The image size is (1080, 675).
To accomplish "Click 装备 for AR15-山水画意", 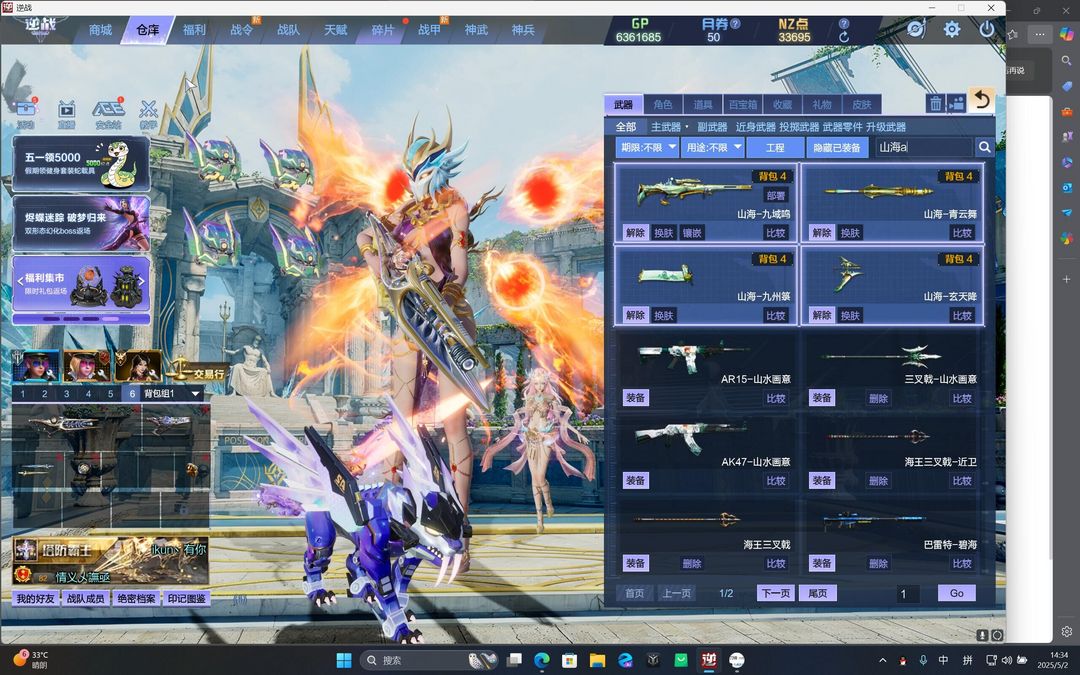I will pos(636,397).
